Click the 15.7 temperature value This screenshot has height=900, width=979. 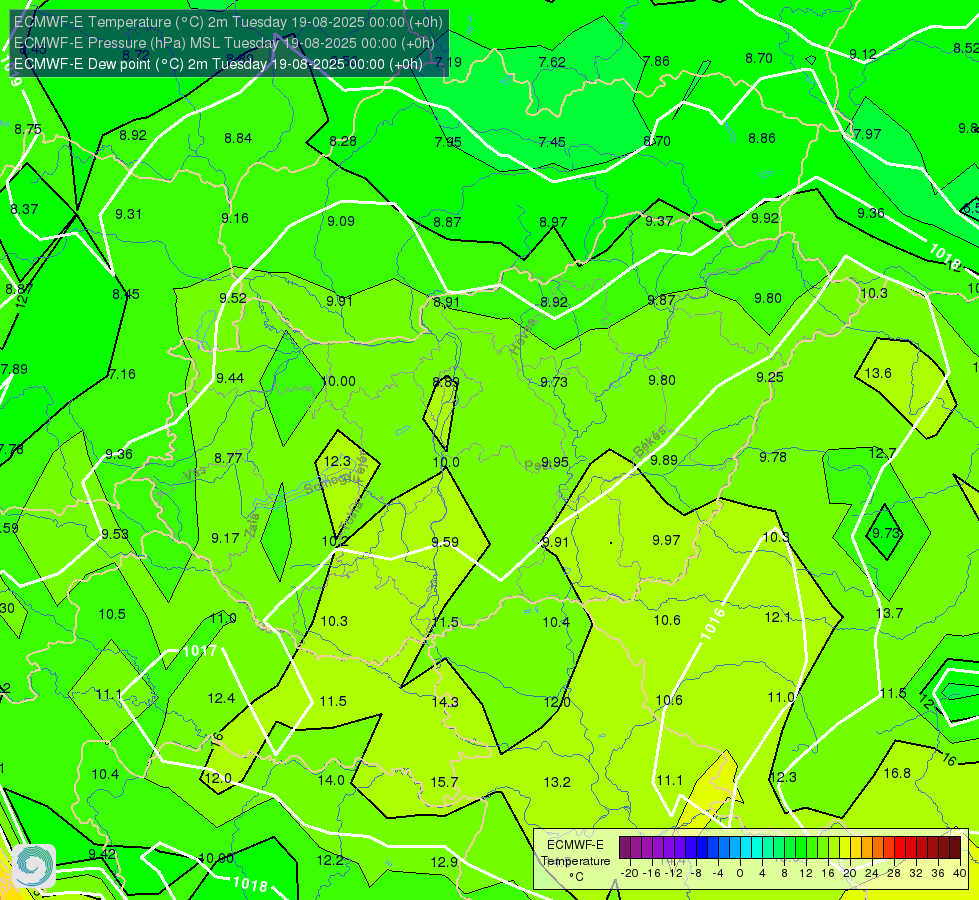tap(445, 782)
